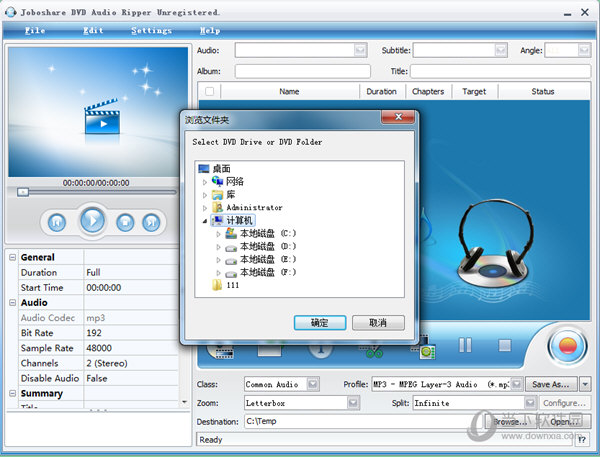Click the playback seek slider handle
Viewport: 600px width, 457px height.
click(23, 192)
